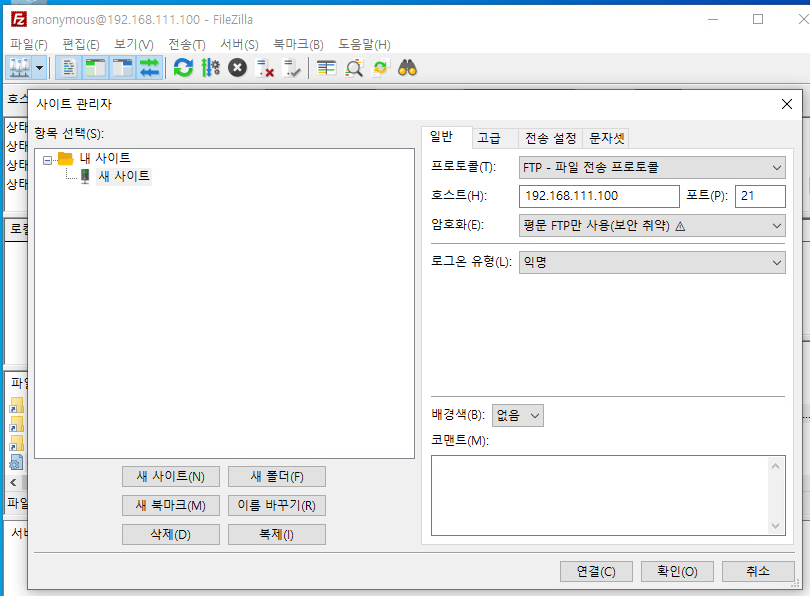Minimize the FileZilla window

click(713, 20)
